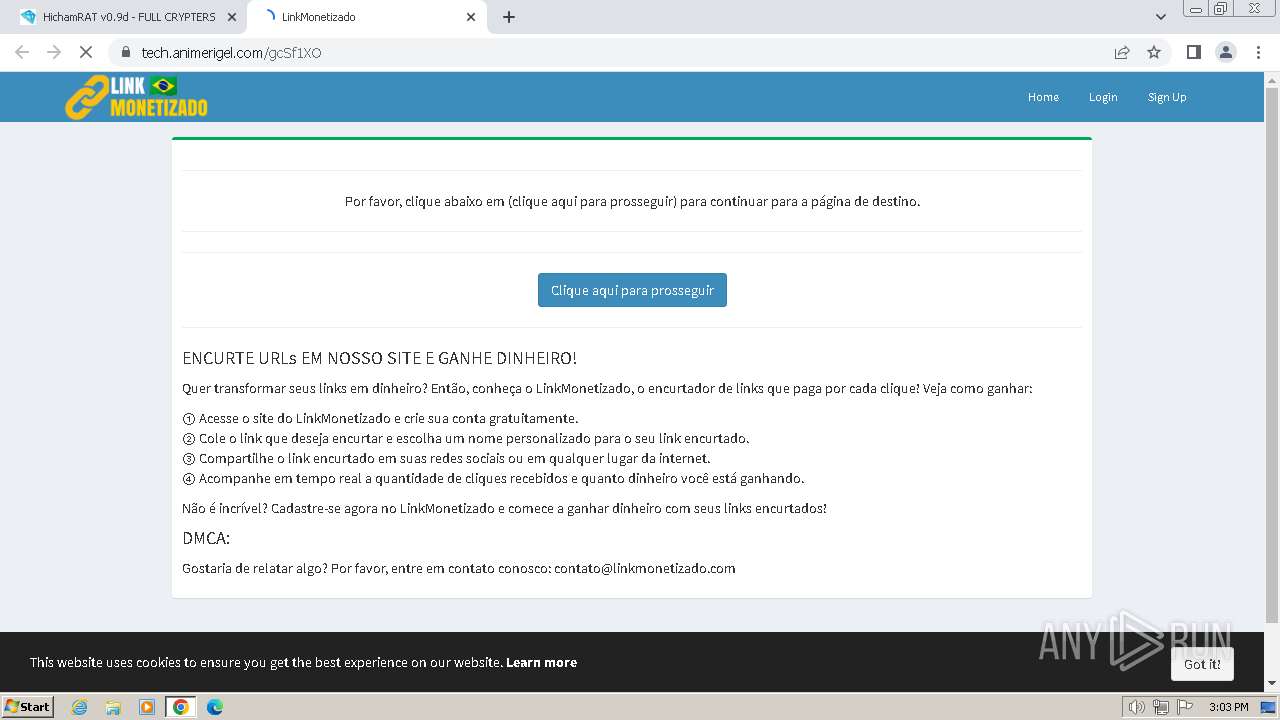The width and height of the screenshot is (1280, 720).
Task: Open media player taskbar icon
Action: [147, 707]
